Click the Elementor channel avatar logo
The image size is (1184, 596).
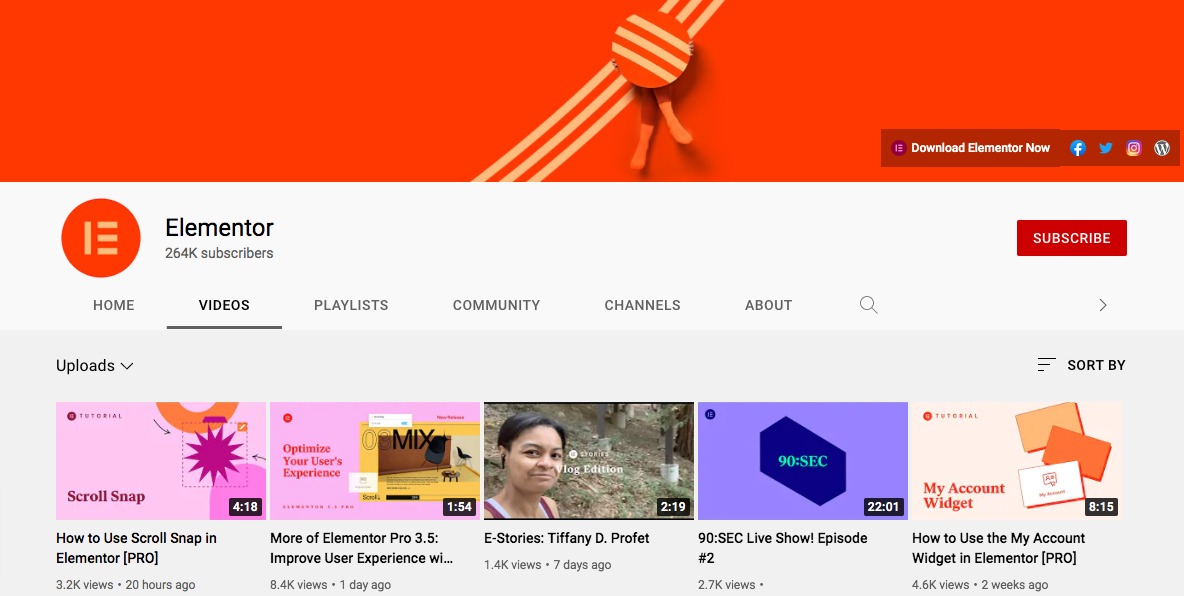pyautogui.click(x=100, y=238)
